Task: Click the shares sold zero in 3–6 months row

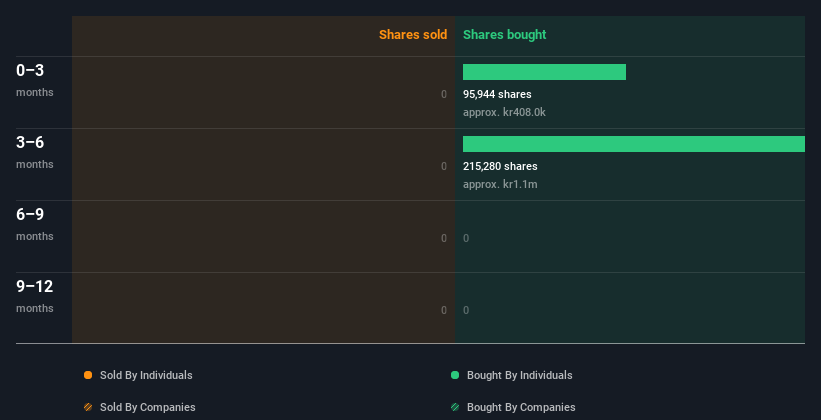Action: pos(444,167)
